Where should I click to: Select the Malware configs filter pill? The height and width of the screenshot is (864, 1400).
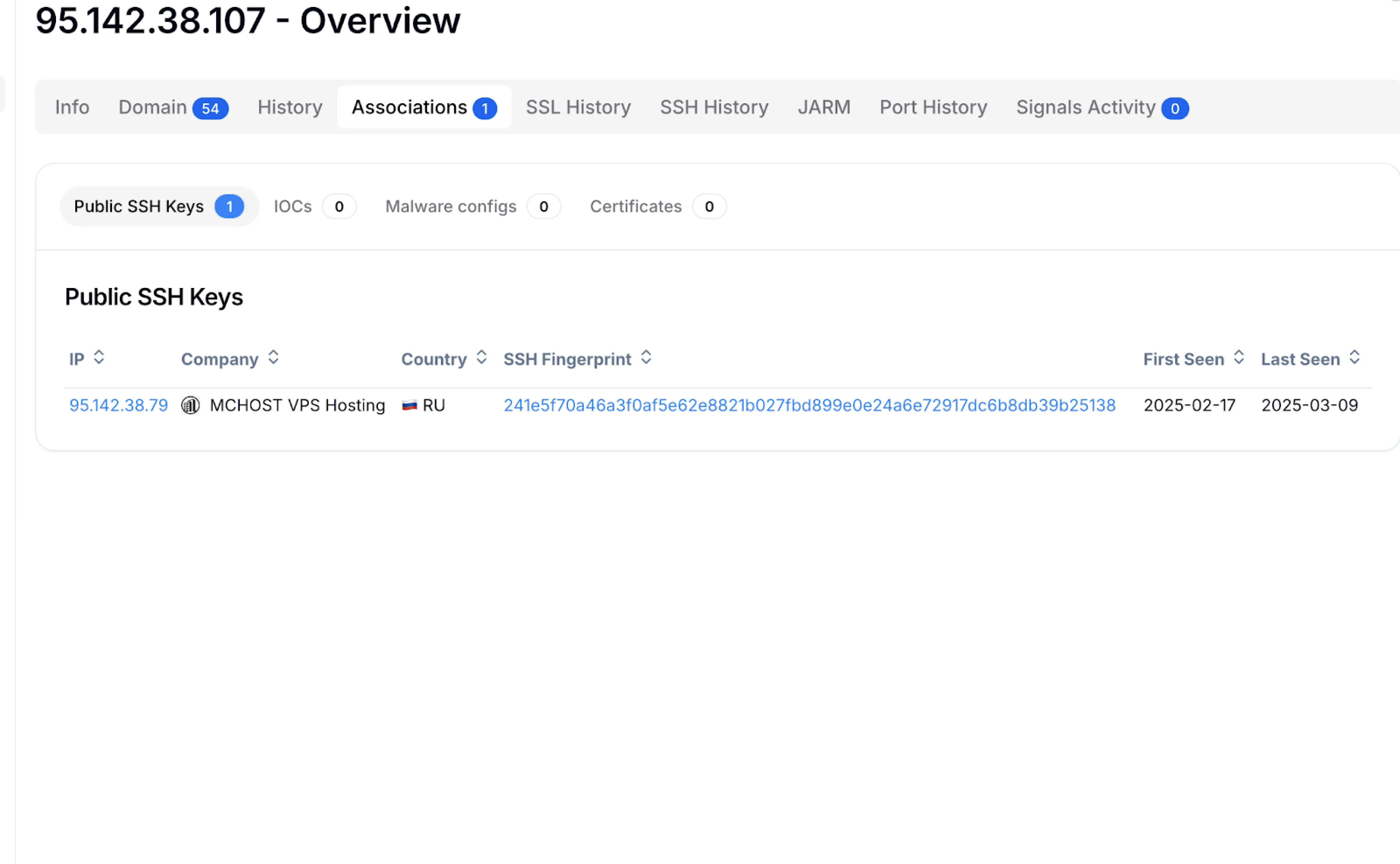coord(472,206)
